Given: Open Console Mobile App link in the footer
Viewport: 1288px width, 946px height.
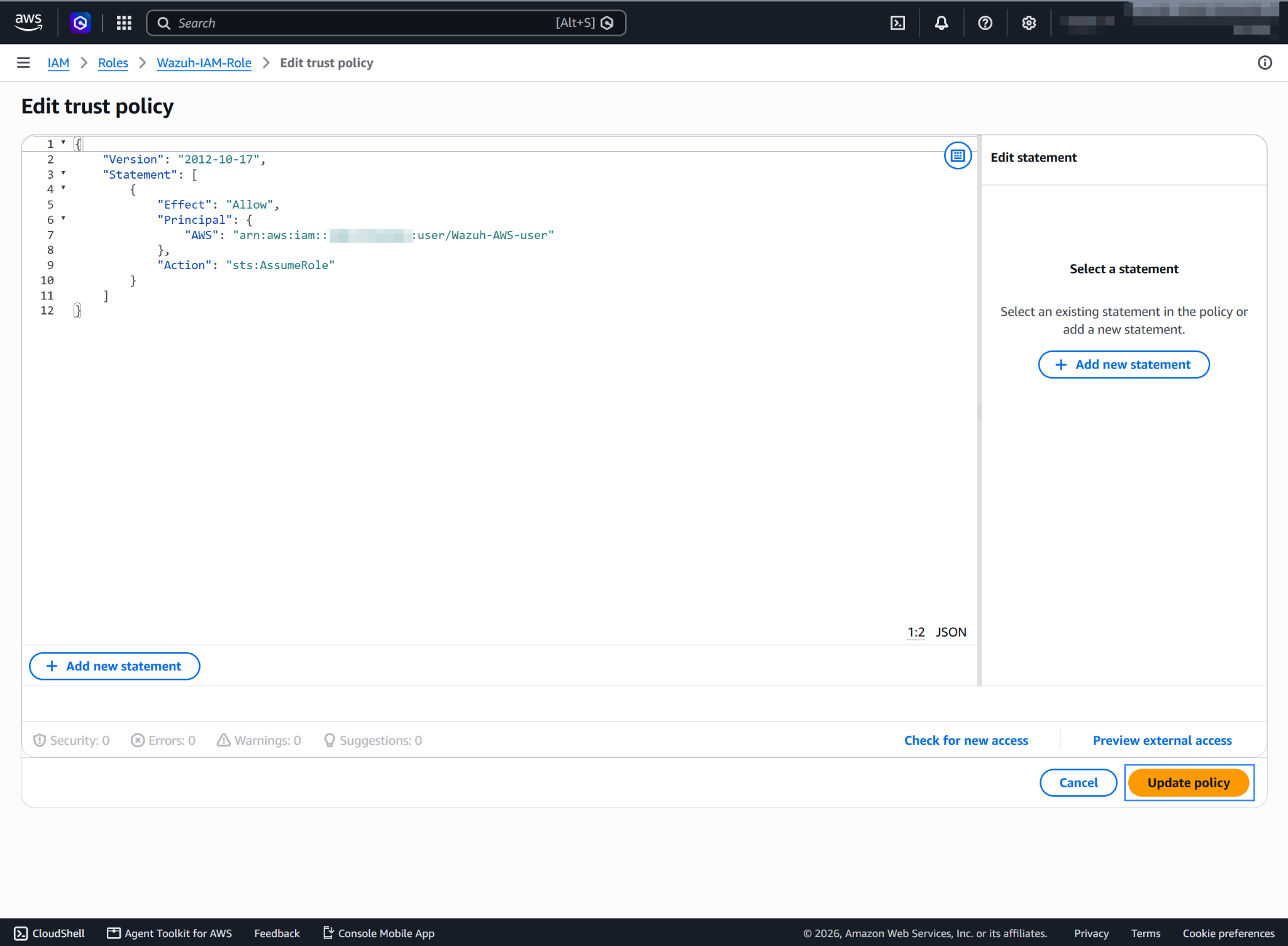Looking at the screenshot, I should coord(379,933).
